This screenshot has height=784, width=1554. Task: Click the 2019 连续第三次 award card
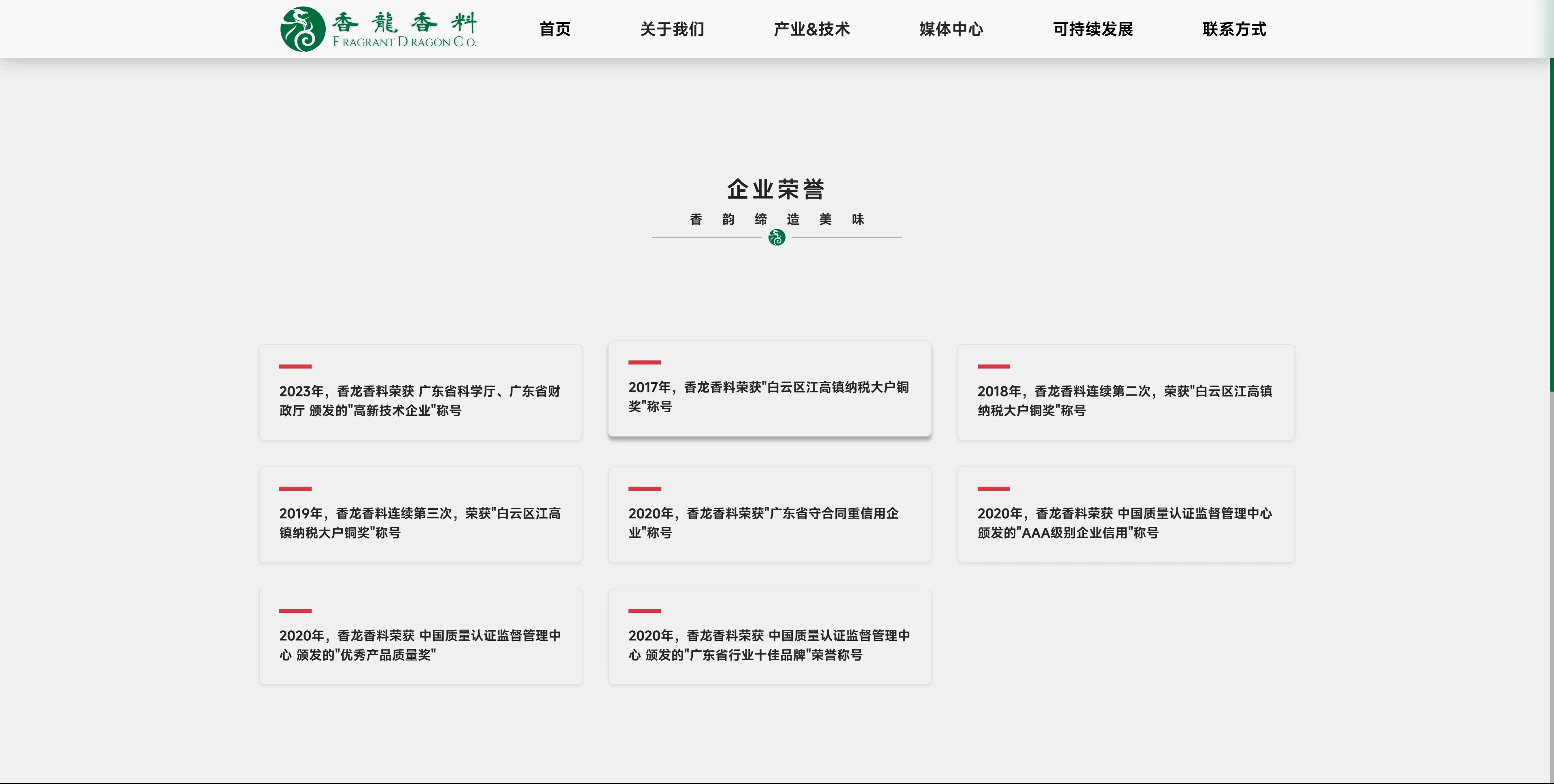pyautogui.click(x=420, y=515)
